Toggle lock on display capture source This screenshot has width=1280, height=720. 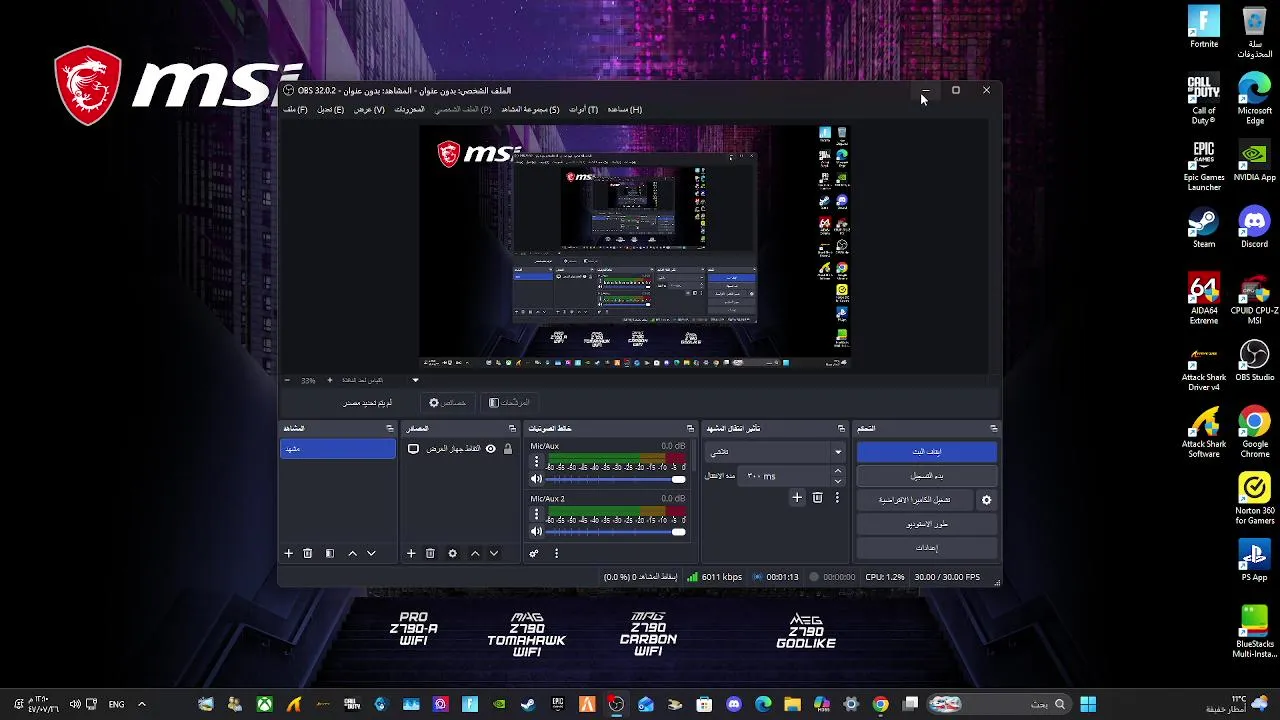click(x=508, y=449)
